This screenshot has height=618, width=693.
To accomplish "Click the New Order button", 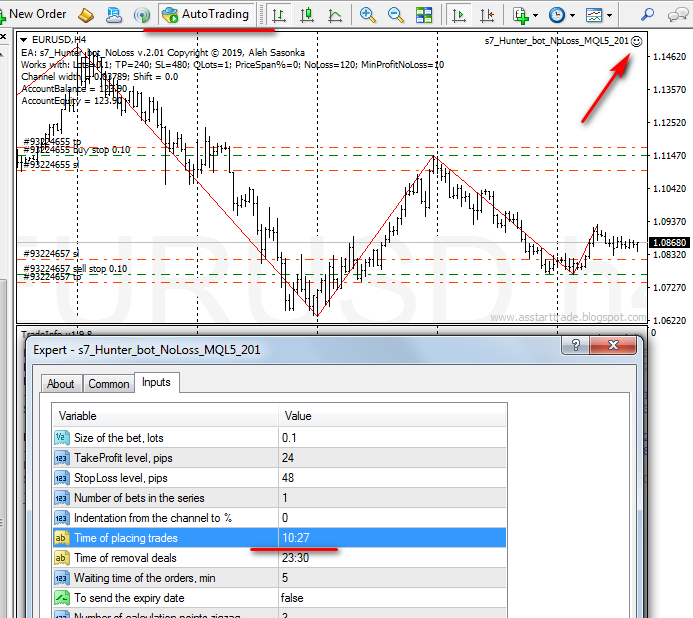I will (33, 14).
